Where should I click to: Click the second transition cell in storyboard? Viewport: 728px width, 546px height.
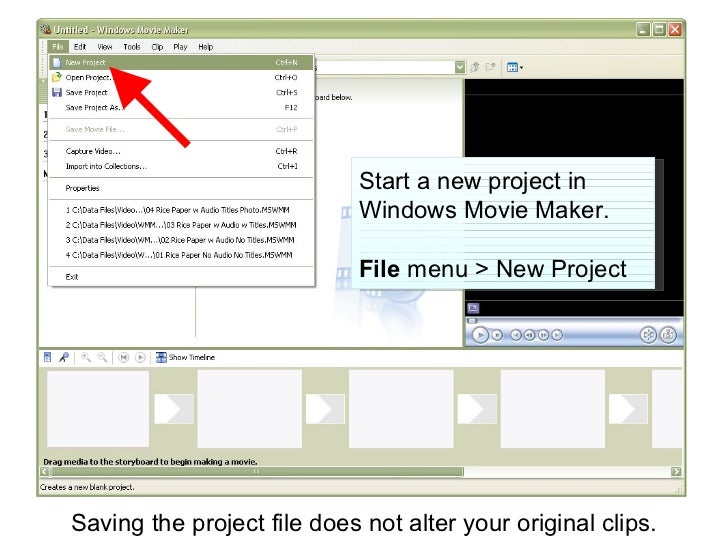coord(325,409)
